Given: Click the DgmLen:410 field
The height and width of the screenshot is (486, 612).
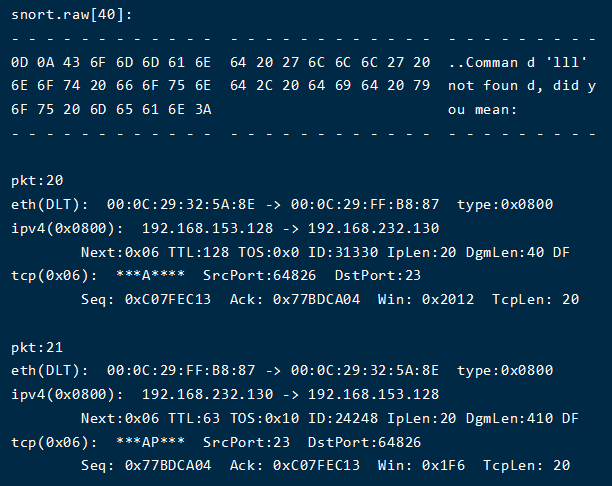Looking at the screenshot, I should tap(509, 418).
